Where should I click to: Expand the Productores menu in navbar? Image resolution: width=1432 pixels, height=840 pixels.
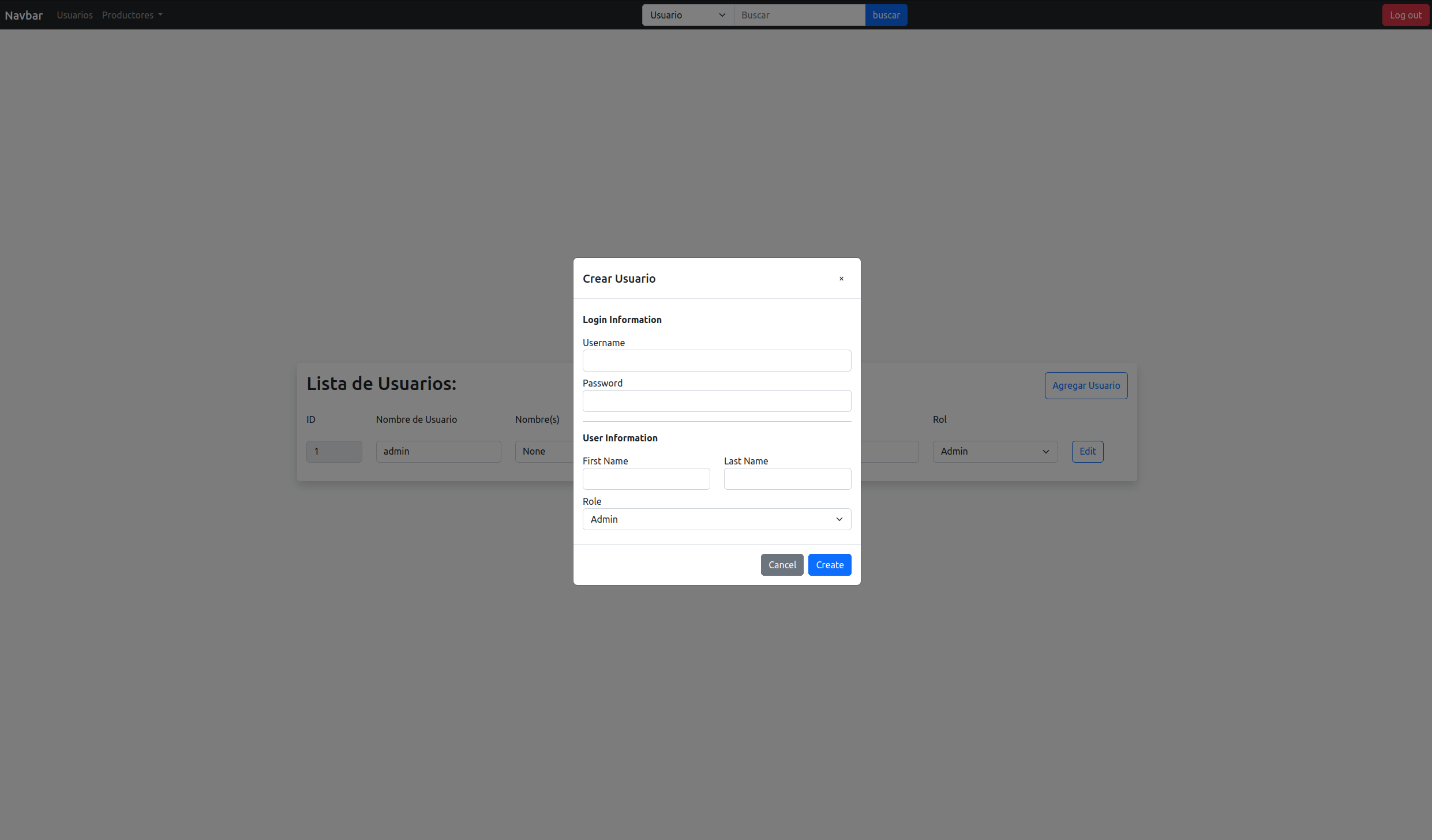point(132,15)
